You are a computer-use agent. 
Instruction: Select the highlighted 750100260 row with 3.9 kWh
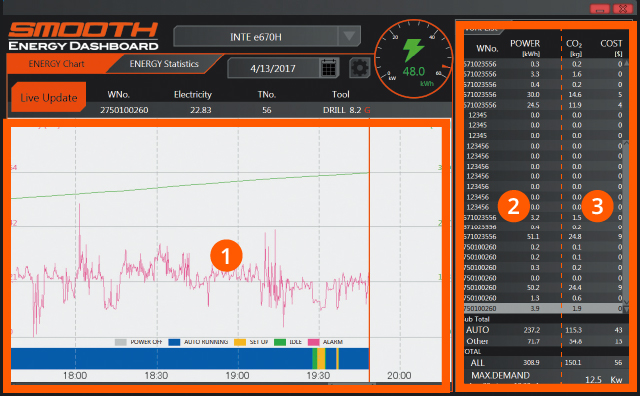(544, 309)
